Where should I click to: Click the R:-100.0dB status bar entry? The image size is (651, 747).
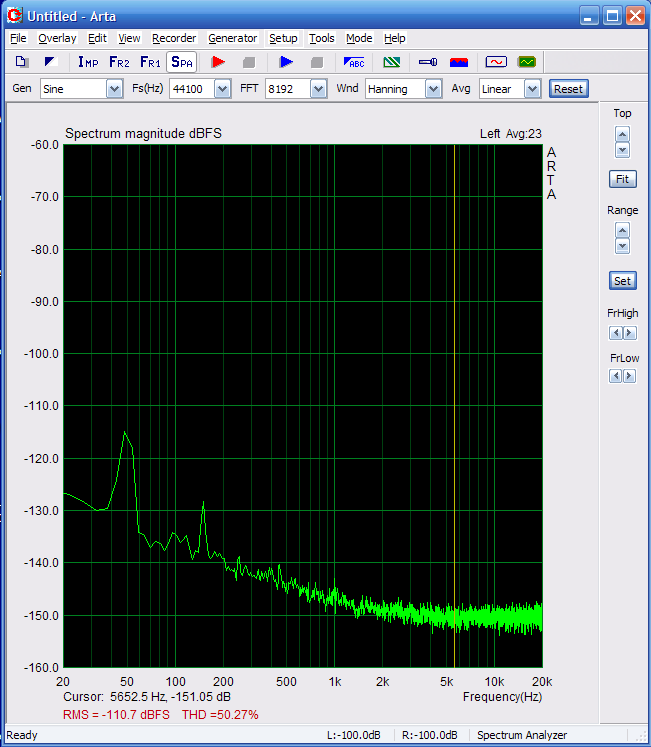point(429,735)
